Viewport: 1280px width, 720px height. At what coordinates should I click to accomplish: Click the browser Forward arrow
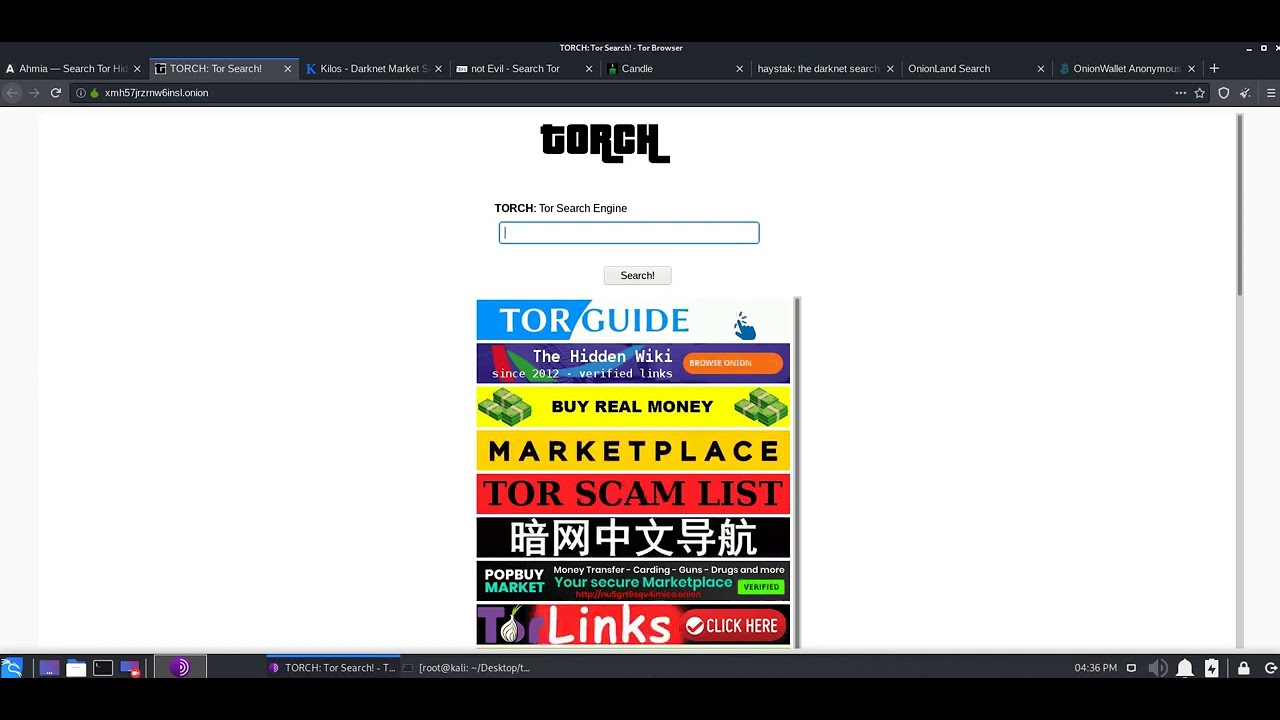coord(34,93)
